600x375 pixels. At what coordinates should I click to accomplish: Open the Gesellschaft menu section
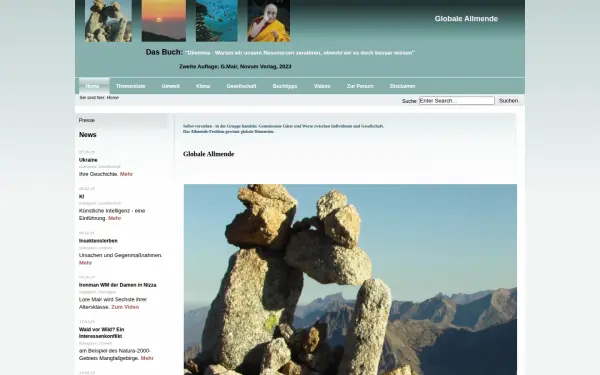241,86
